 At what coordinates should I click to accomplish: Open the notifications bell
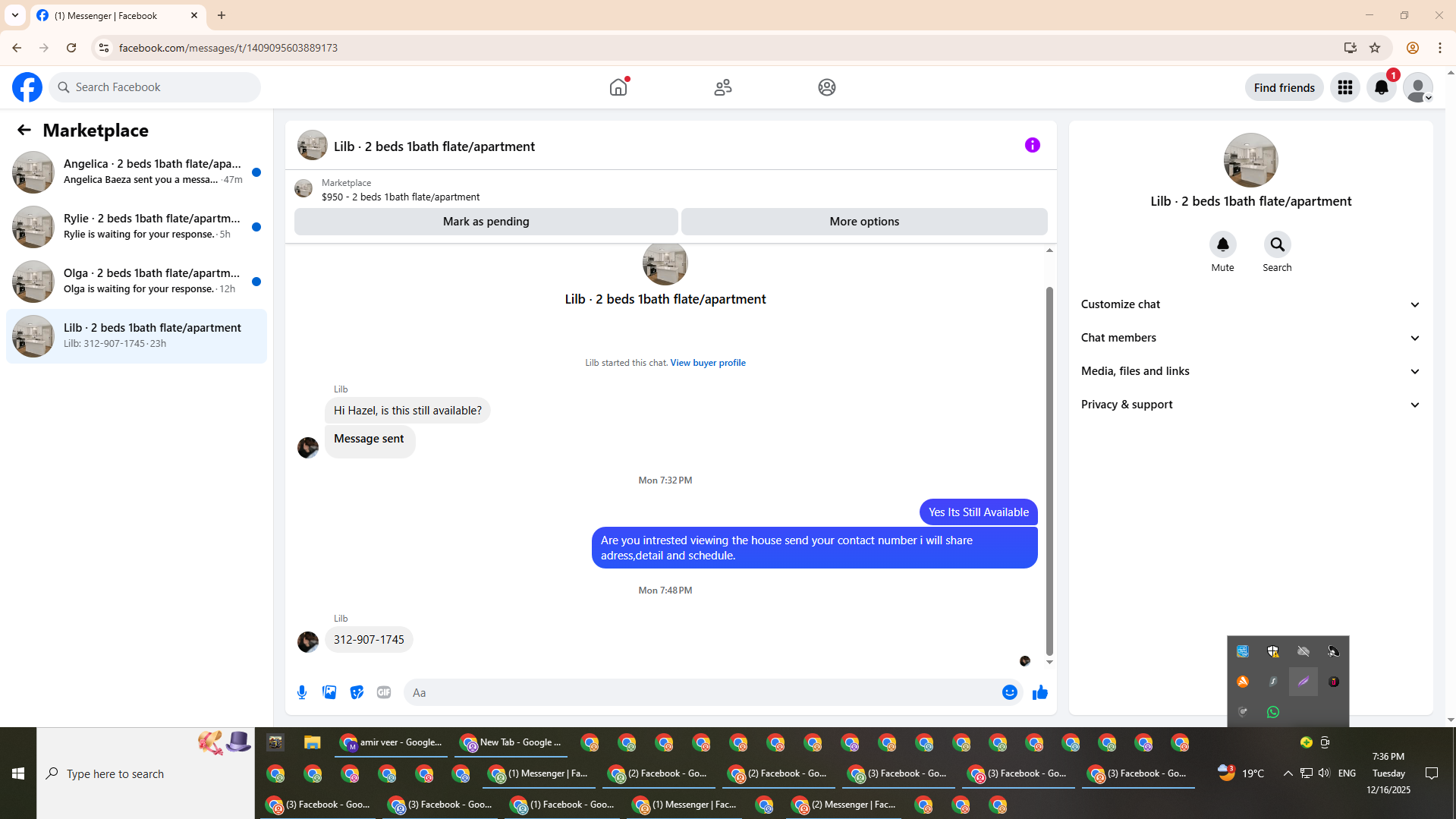(1382, 87)
